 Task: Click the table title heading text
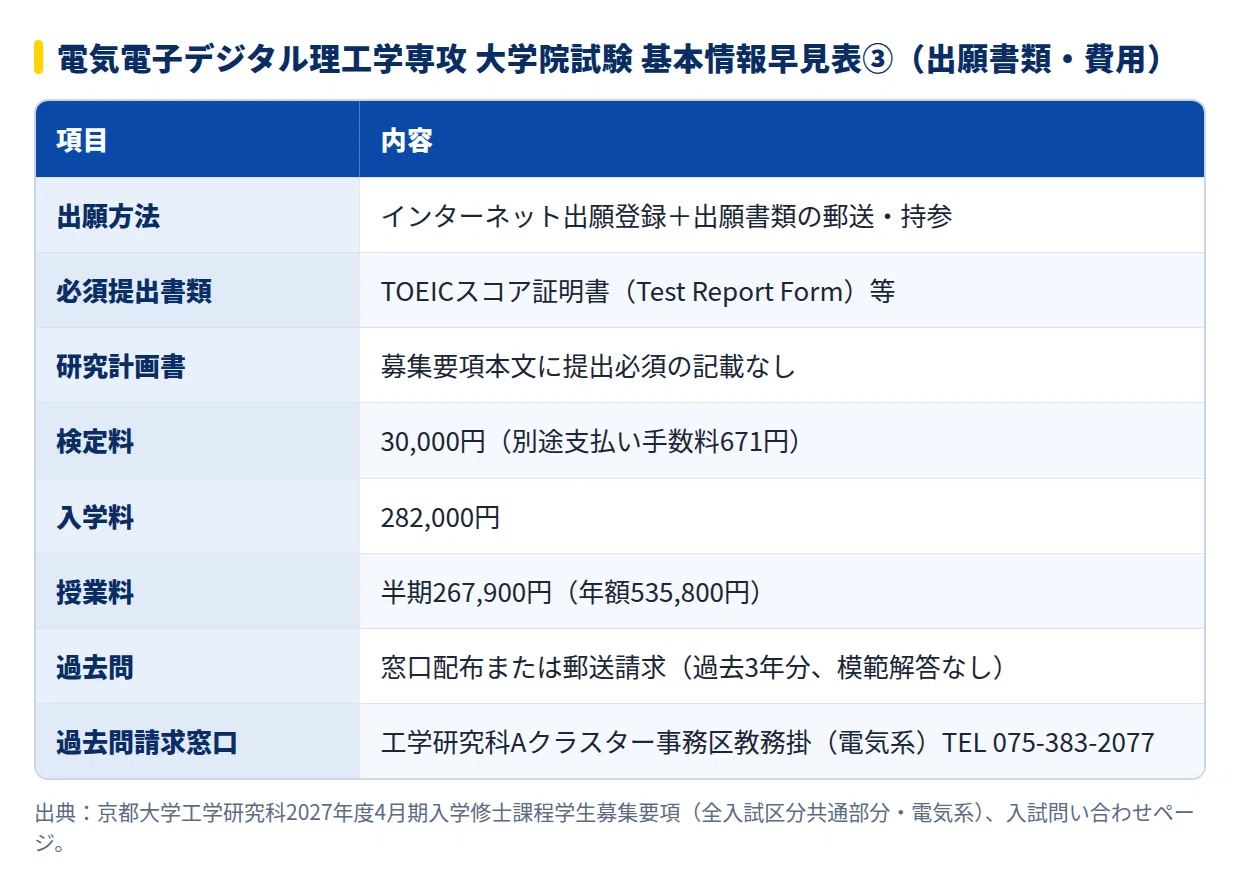click(611, 59)
